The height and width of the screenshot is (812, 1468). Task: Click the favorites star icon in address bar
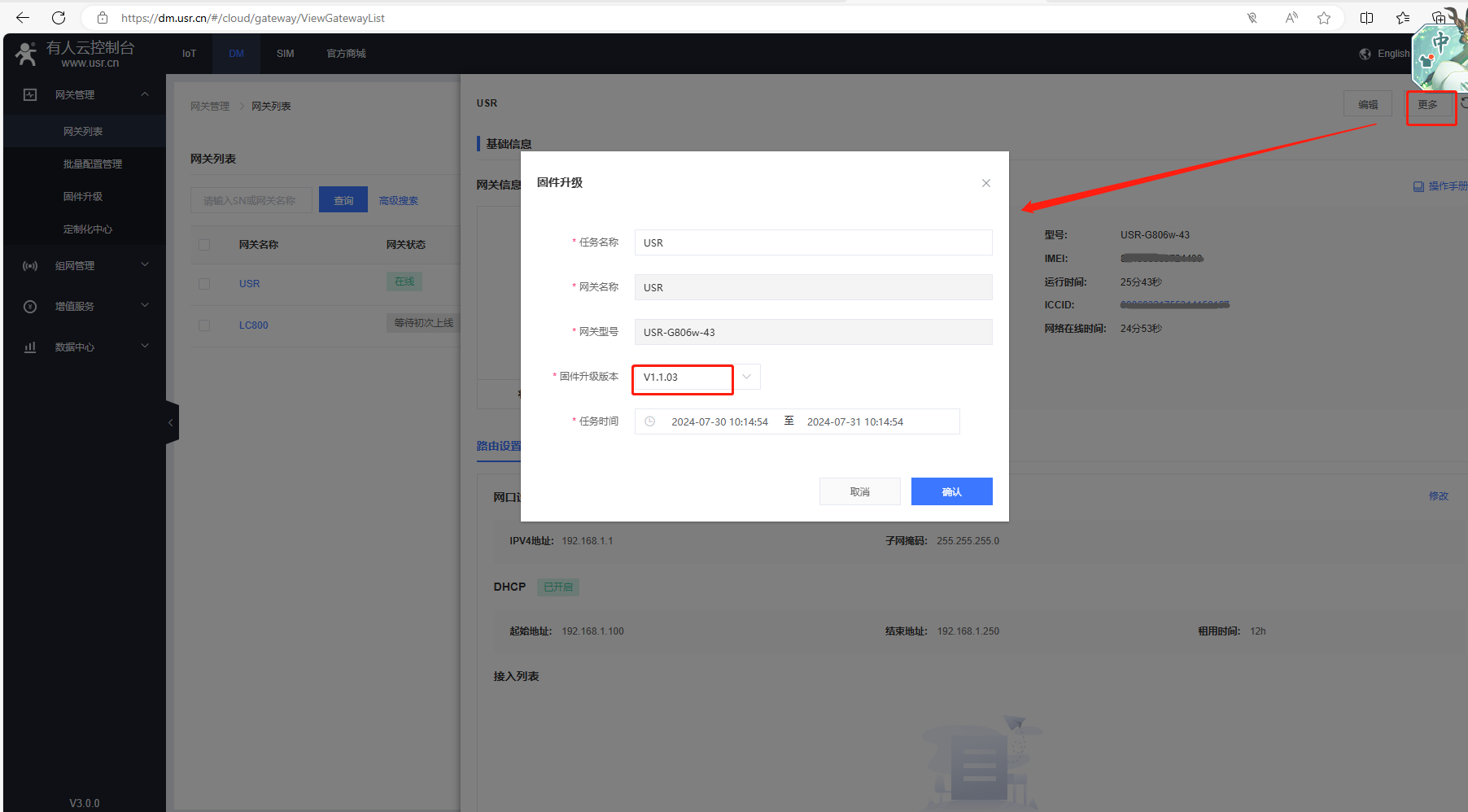click(1324, 18)
